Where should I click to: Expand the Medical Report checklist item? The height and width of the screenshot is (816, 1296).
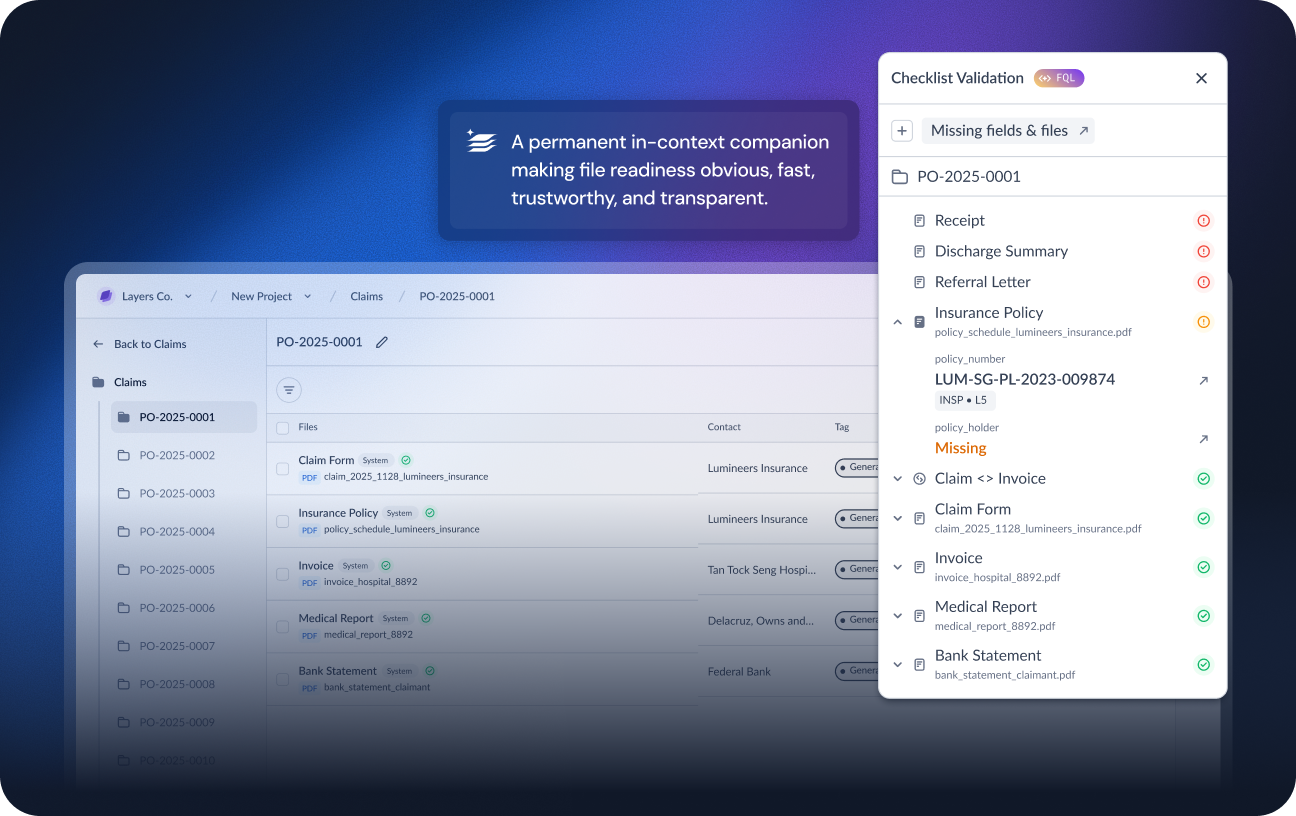point(898,616)
